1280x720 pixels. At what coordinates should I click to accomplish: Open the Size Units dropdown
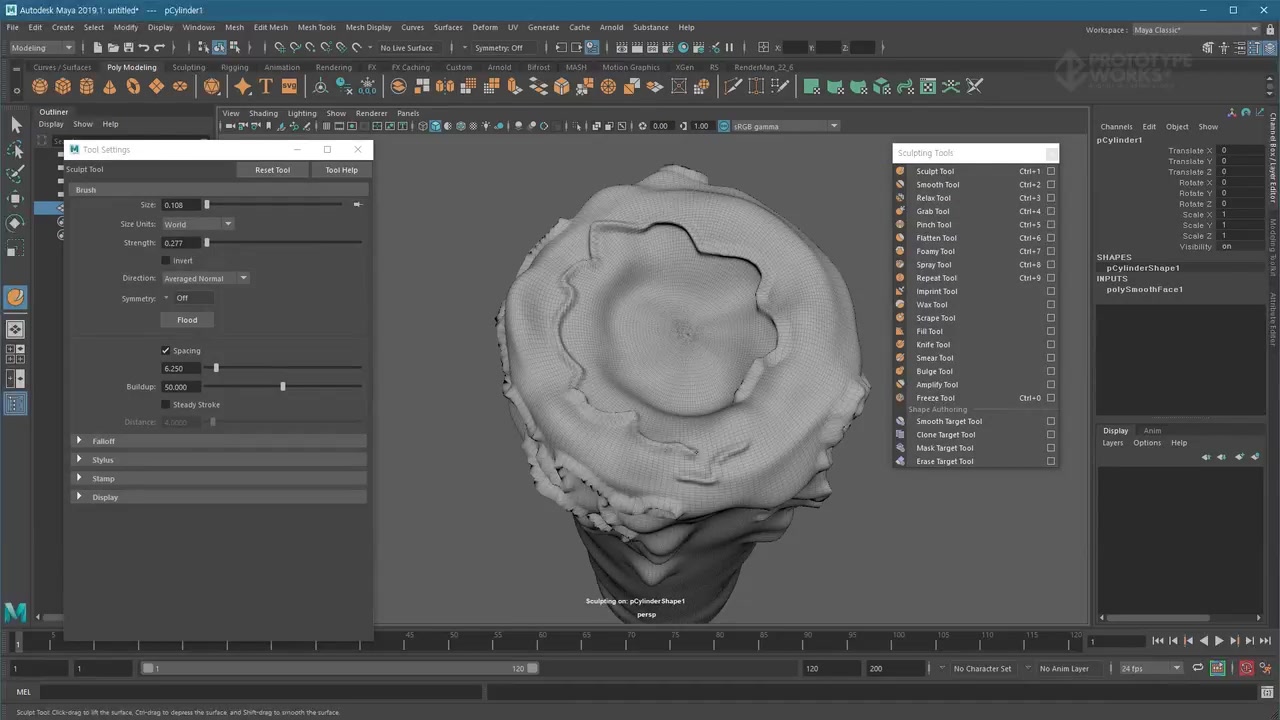[197, 224]
